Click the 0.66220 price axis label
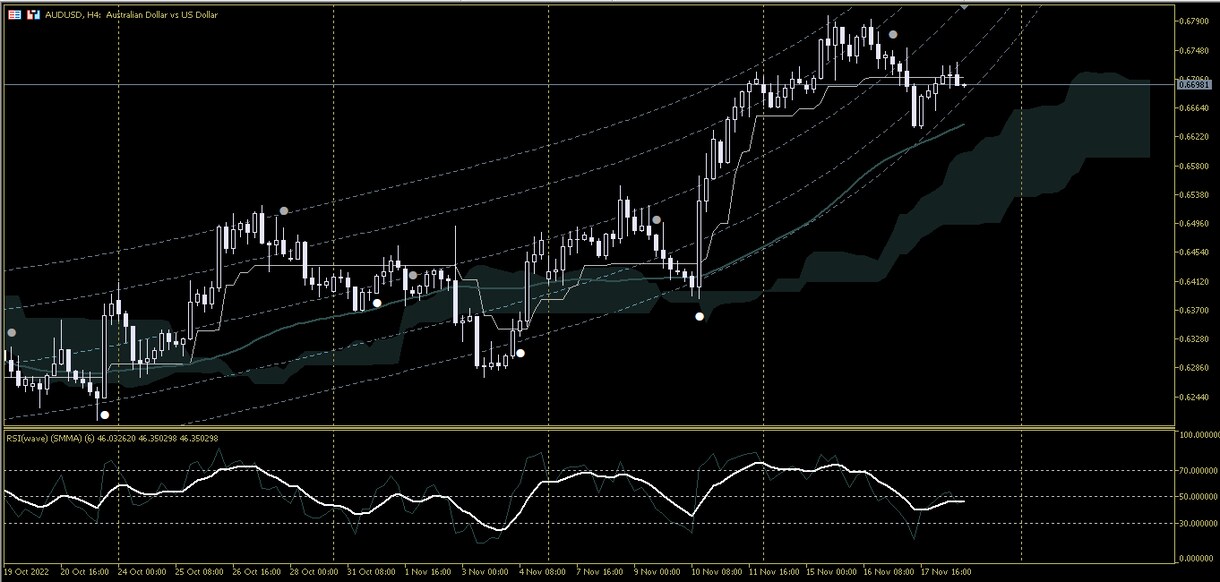The height and width of the screenshot is (582, 1220). click(x=1195, y=137)
